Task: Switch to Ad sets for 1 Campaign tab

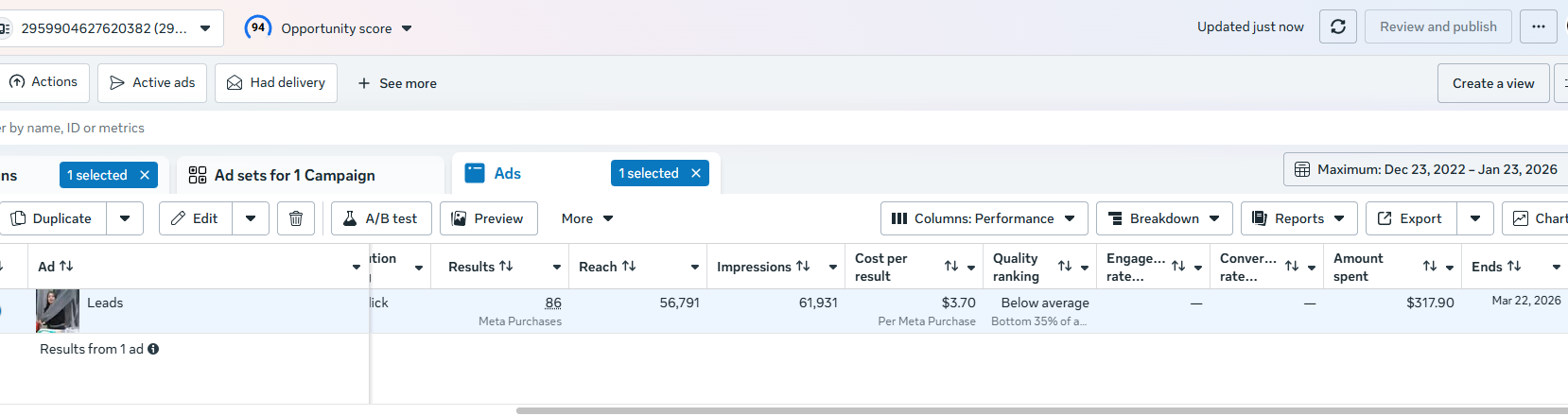Action: click(x=294, y=175)
